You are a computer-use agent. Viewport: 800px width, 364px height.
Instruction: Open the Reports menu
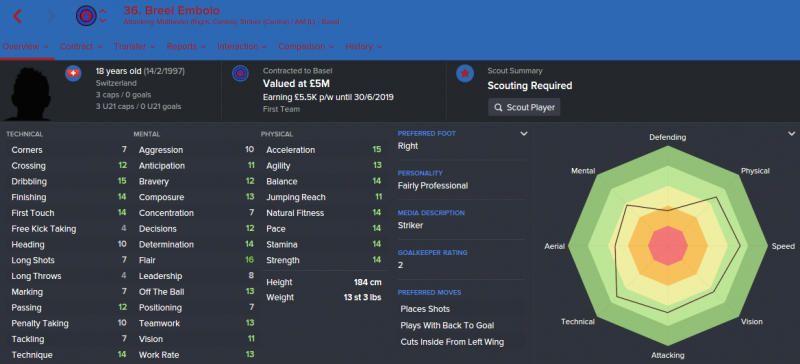point(186,46)
